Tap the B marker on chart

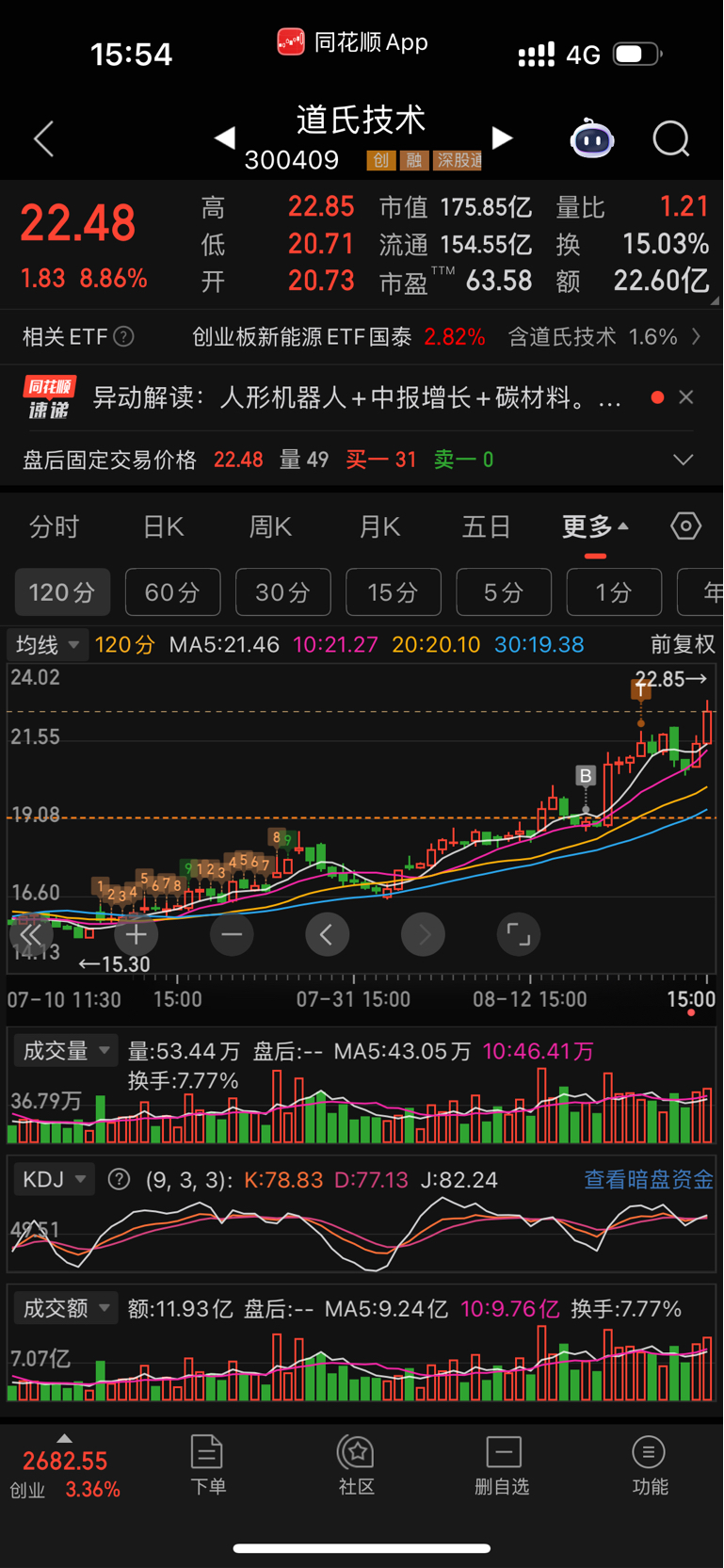coord(586,776)
